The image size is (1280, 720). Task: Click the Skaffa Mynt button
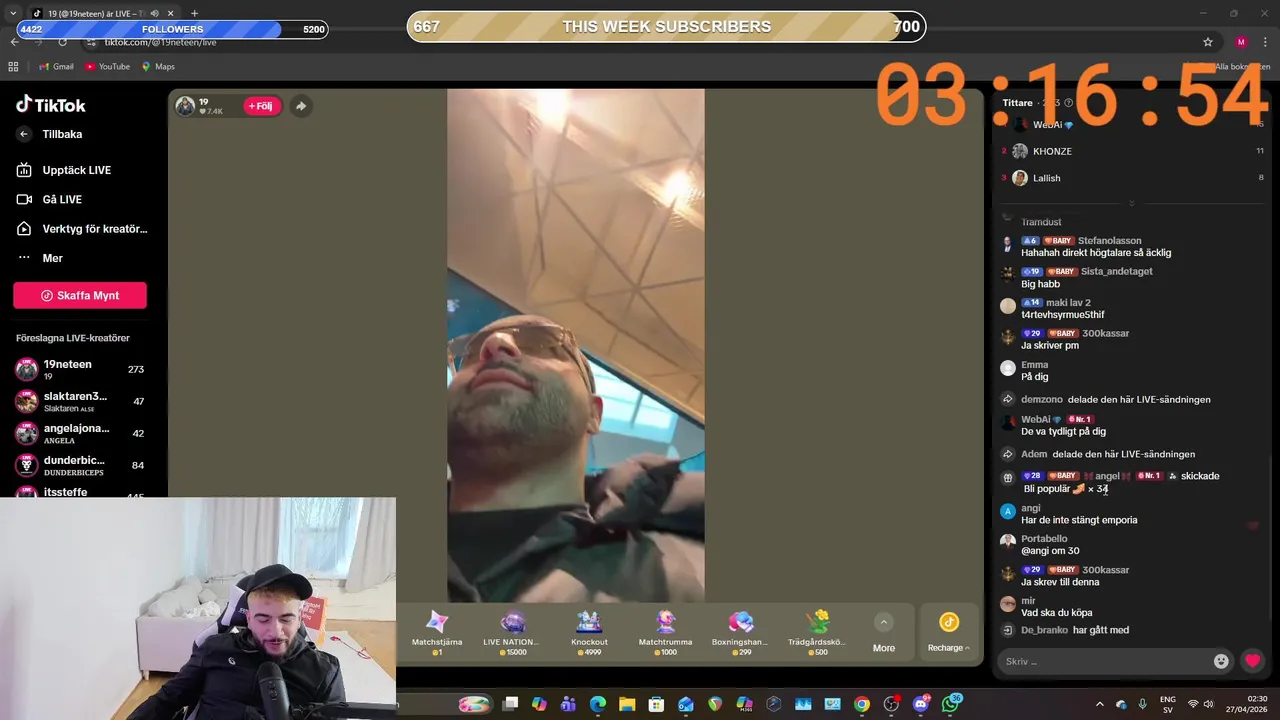point(80,295)
